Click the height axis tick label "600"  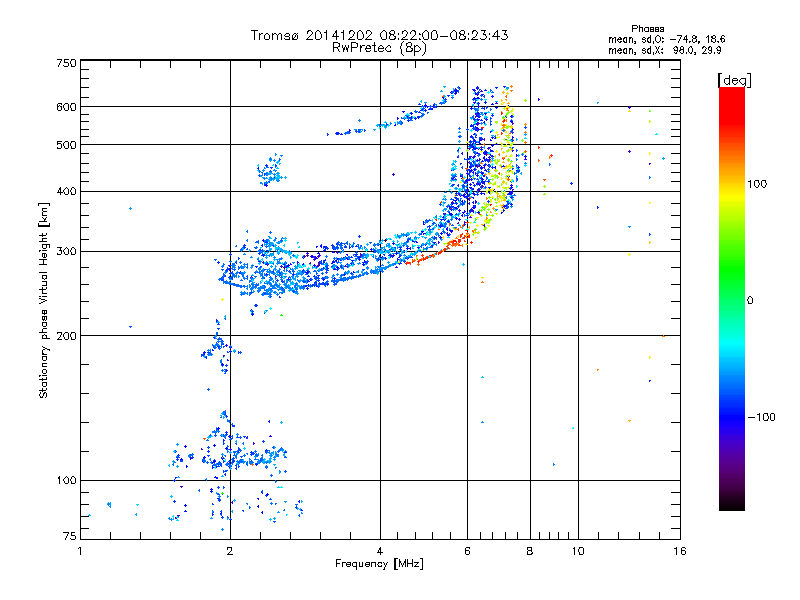[x=67, y=107]
